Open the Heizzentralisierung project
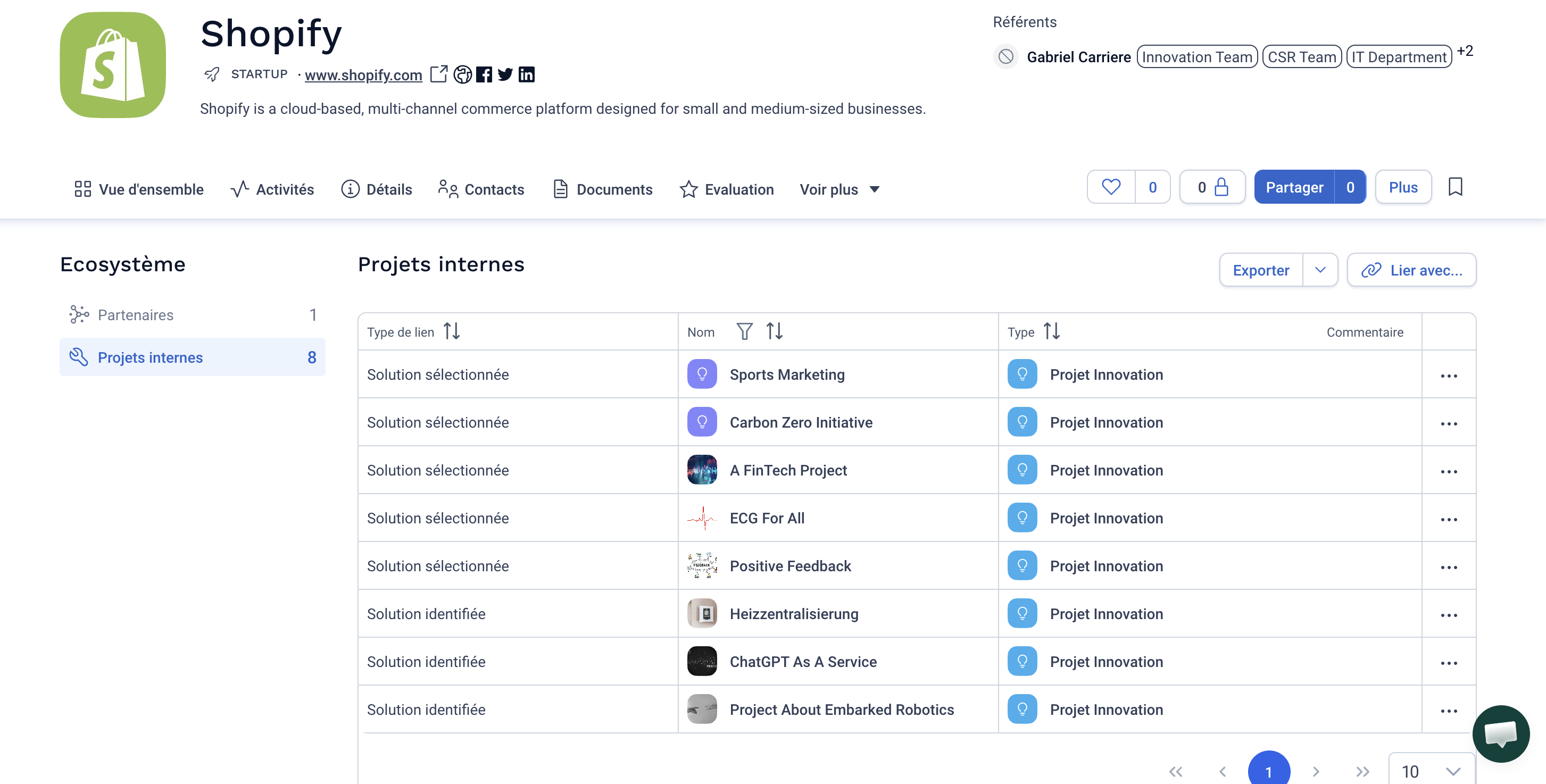 pyautogui.click(x=794, y=614)
